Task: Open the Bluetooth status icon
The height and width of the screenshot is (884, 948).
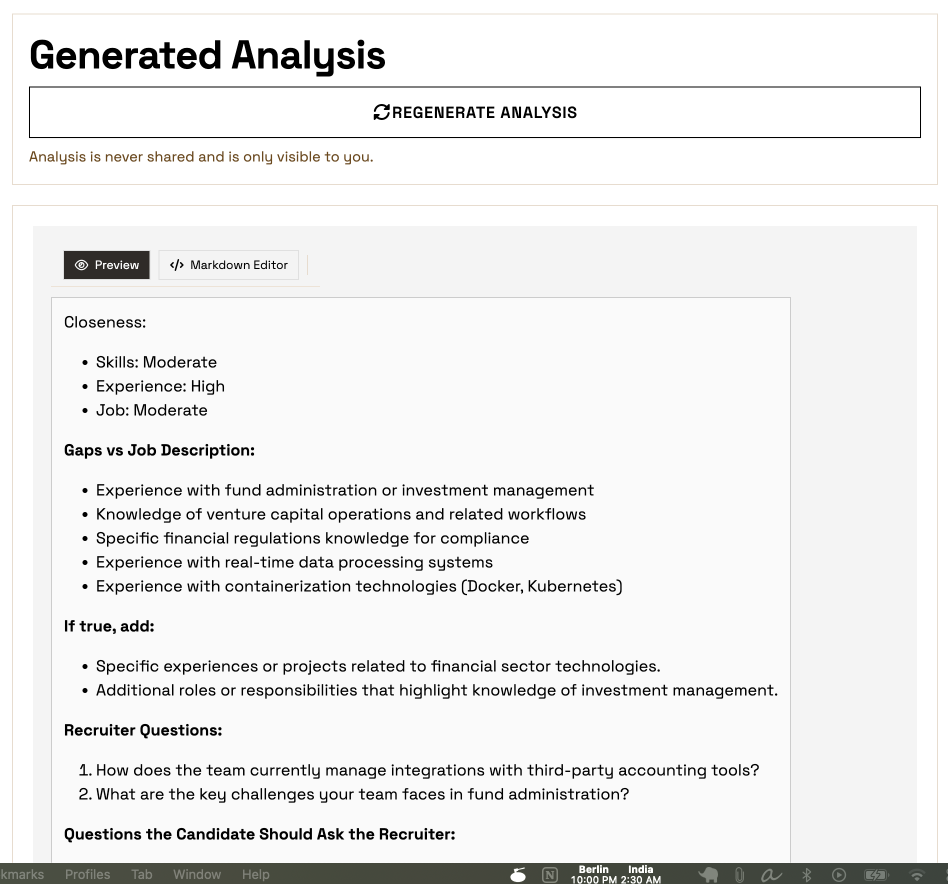Action: 807,875
